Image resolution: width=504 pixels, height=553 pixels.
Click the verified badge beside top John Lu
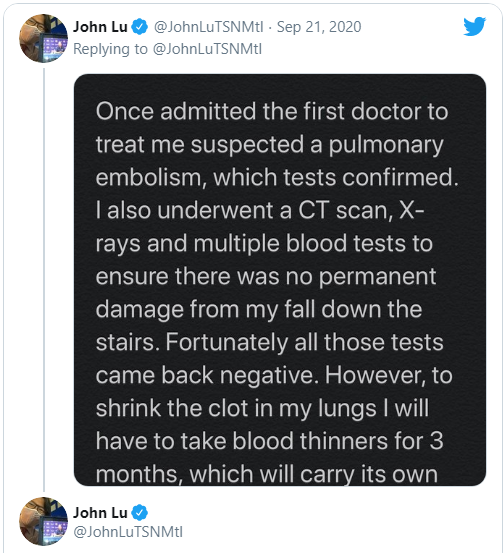point(140,27)
